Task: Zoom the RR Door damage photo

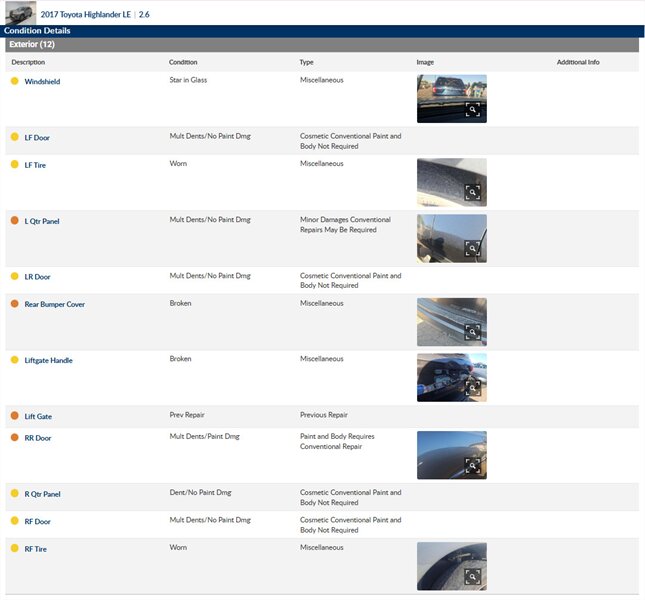Action: tap(473, 465)
